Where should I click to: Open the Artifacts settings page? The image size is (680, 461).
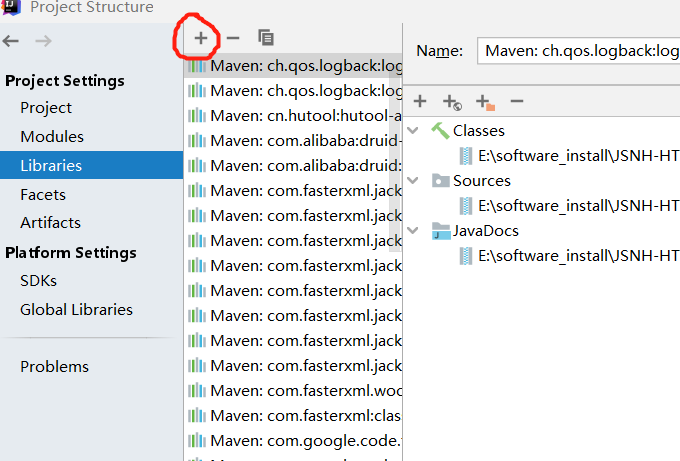click(x=50, y=222)
